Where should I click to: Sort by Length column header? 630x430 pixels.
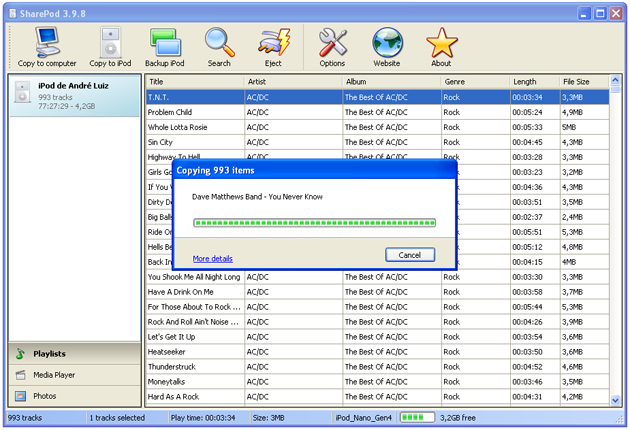tap(535, 82)
